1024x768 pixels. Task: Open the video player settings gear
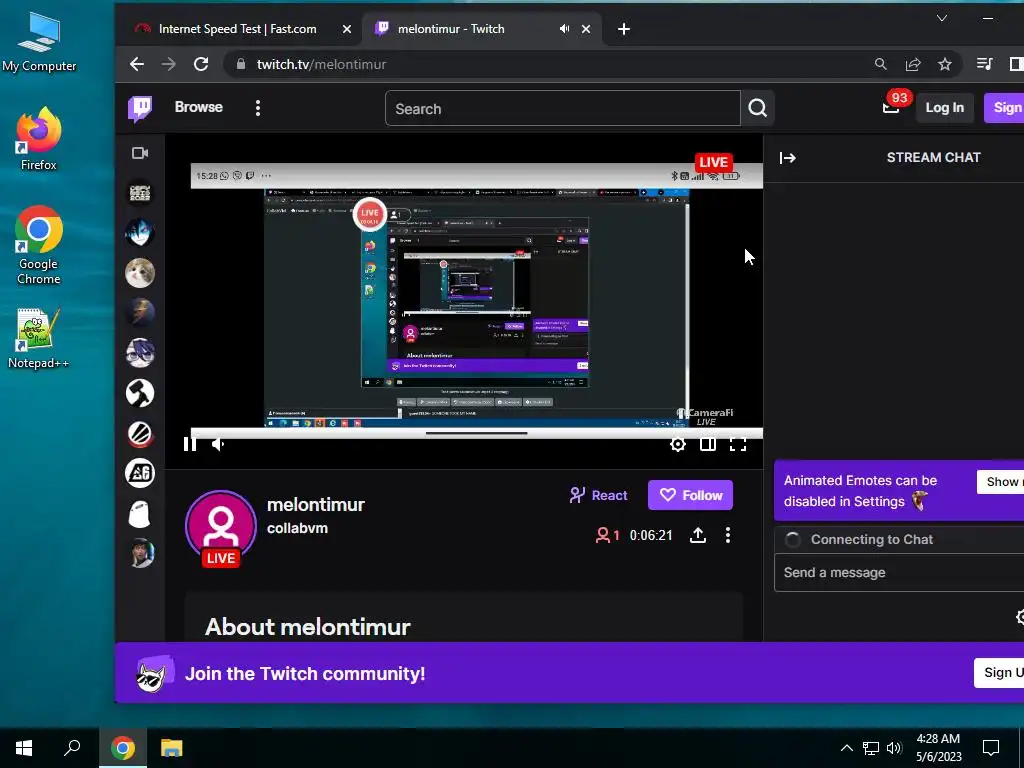678,444
